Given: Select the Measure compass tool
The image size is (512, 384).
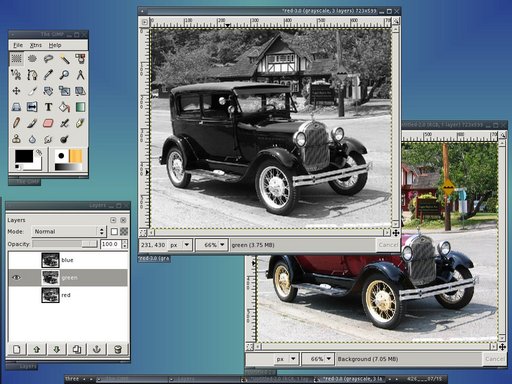Looking at the screenshot, I should tap(80, 75).
